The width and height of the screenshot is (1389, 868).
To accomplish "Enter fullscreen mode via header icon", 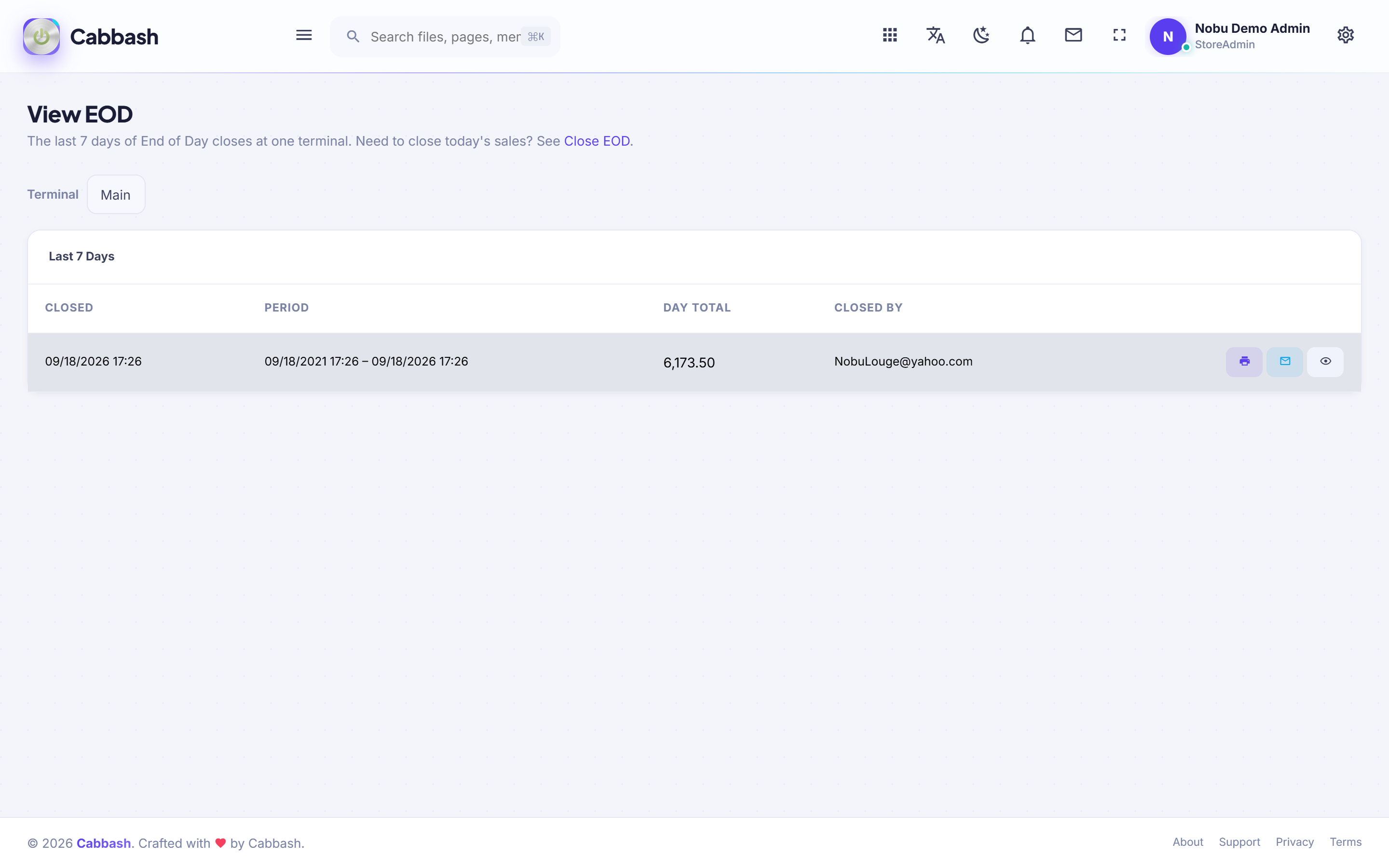I will tap(1119, 36).
